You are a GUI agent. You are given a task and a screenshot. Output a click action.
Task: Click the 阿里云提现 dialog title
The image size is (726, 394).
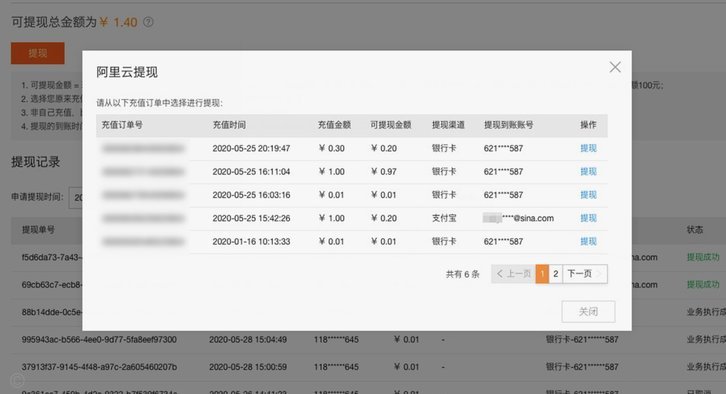coord(127,72)
